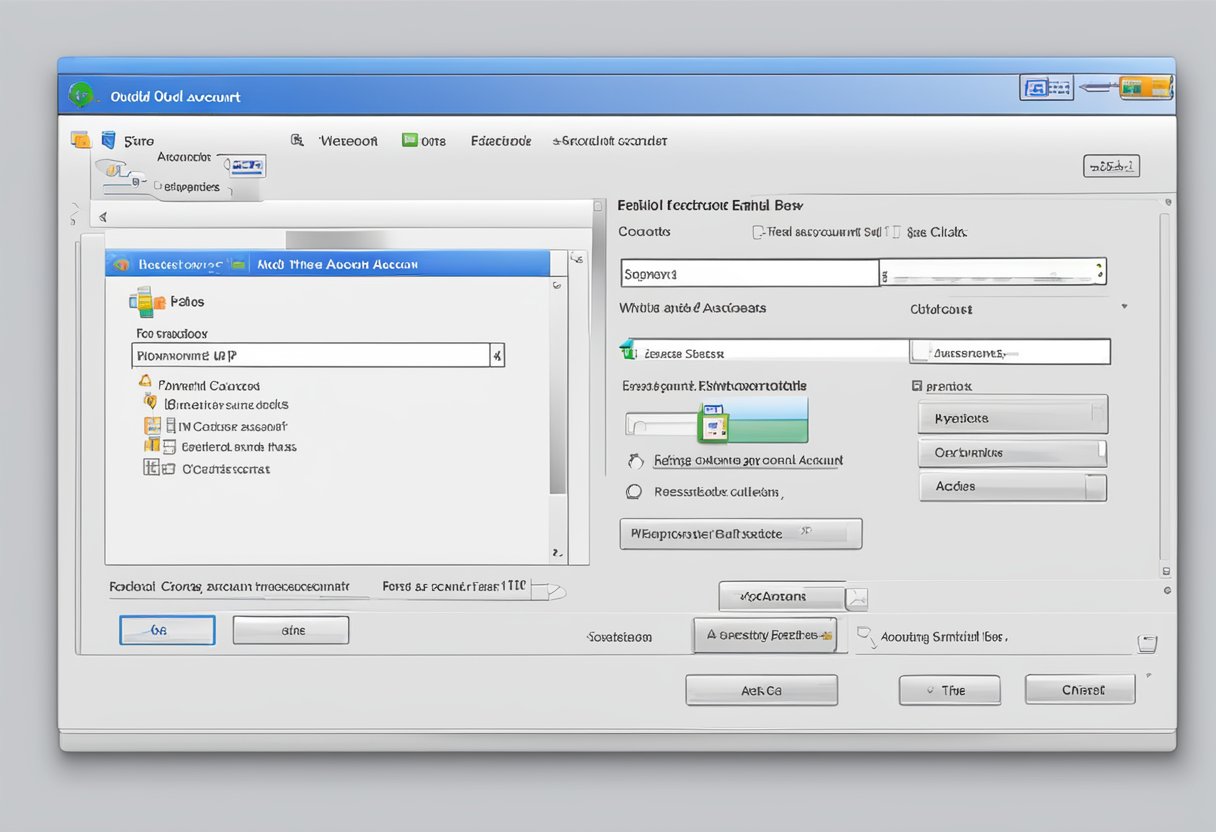
Task: Click the Aek Ca button
Action: pos(761,690)
